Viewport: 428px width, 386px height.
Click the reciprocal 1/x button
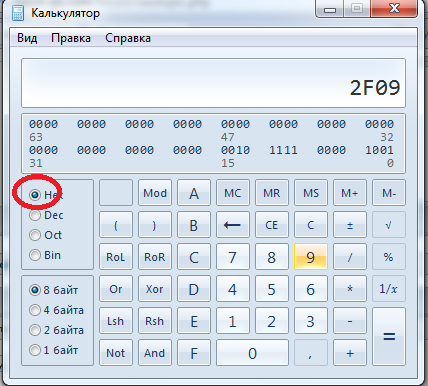[x=389, y=289]
